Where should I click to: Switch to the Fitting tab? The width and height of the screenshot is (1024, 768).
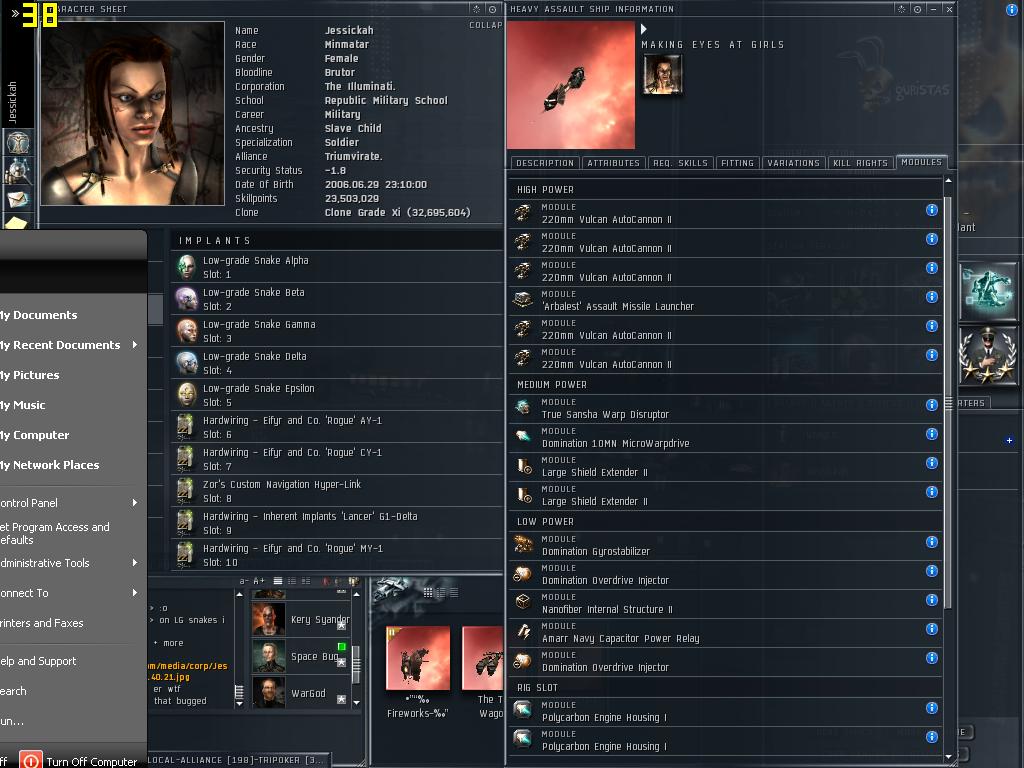[x=737, y=163]
